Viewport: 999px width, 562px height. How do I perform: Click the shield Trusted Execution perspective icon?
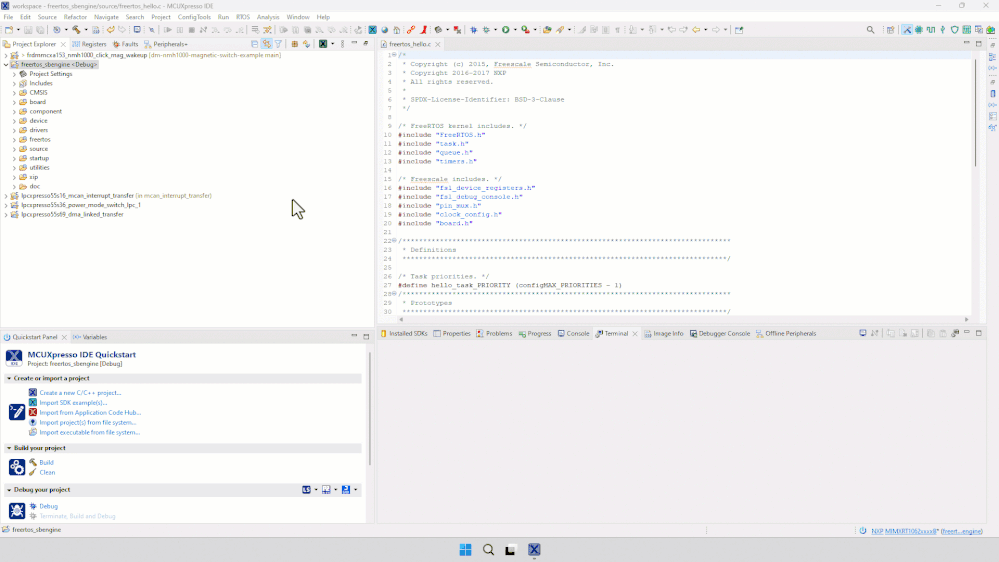tap(954, 29)
